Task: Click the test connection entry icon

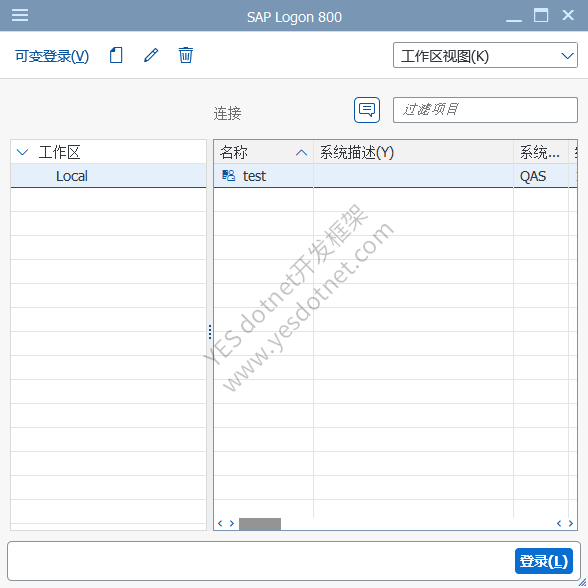Action: 228,176
